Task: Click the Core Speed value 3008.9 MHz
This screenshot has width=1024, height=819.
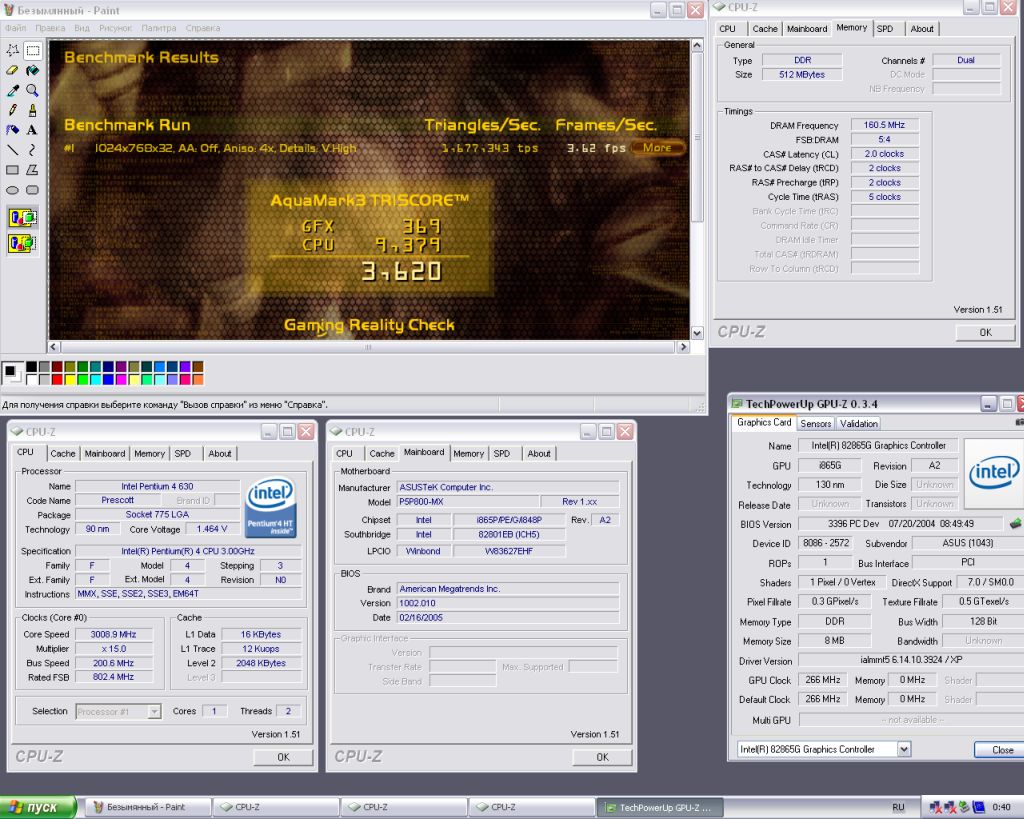Action: 114,634
